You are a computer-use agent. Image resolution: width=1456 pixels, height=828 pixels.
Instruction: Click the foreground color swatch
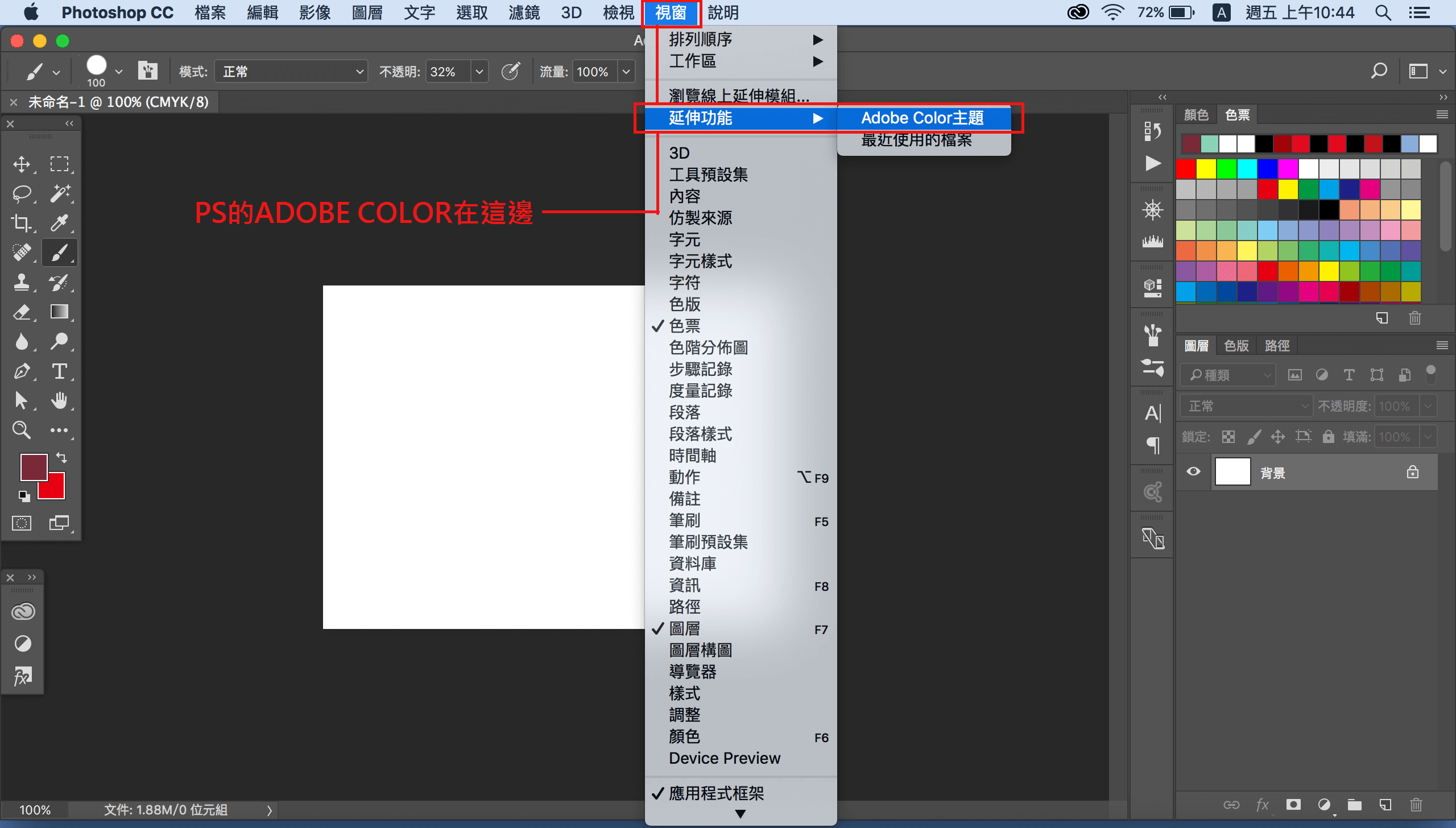coord(33,466)
